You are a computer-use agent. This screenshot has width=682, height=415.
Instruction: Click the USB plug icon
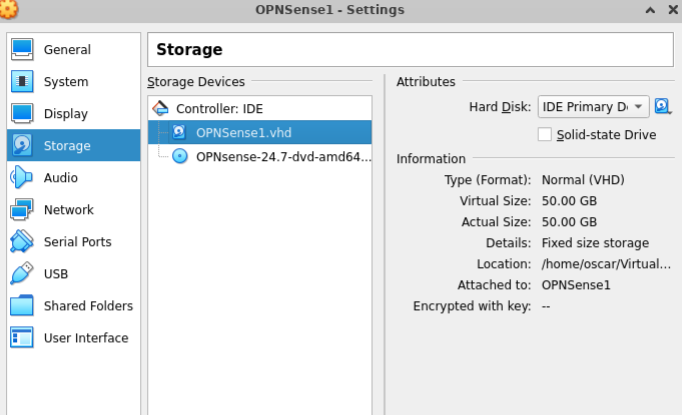22,274
